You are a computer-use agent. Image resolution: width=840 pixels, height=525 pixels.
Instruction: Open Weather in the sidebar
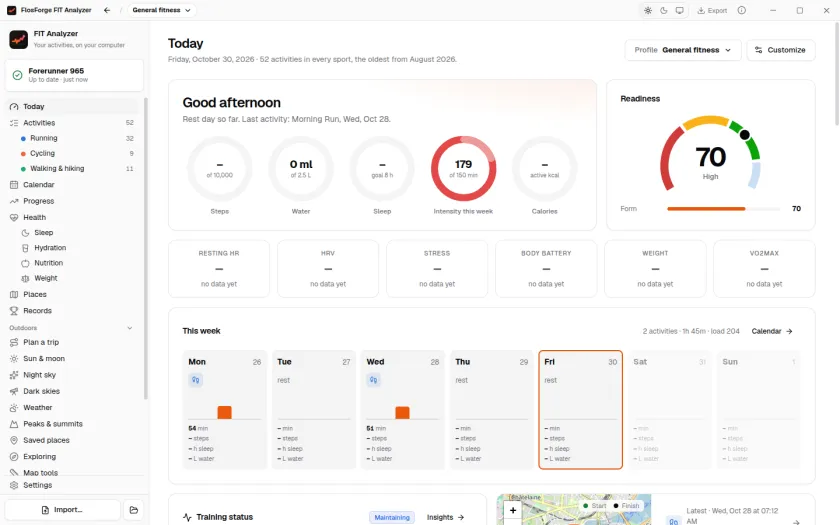(x=74, y=408)
